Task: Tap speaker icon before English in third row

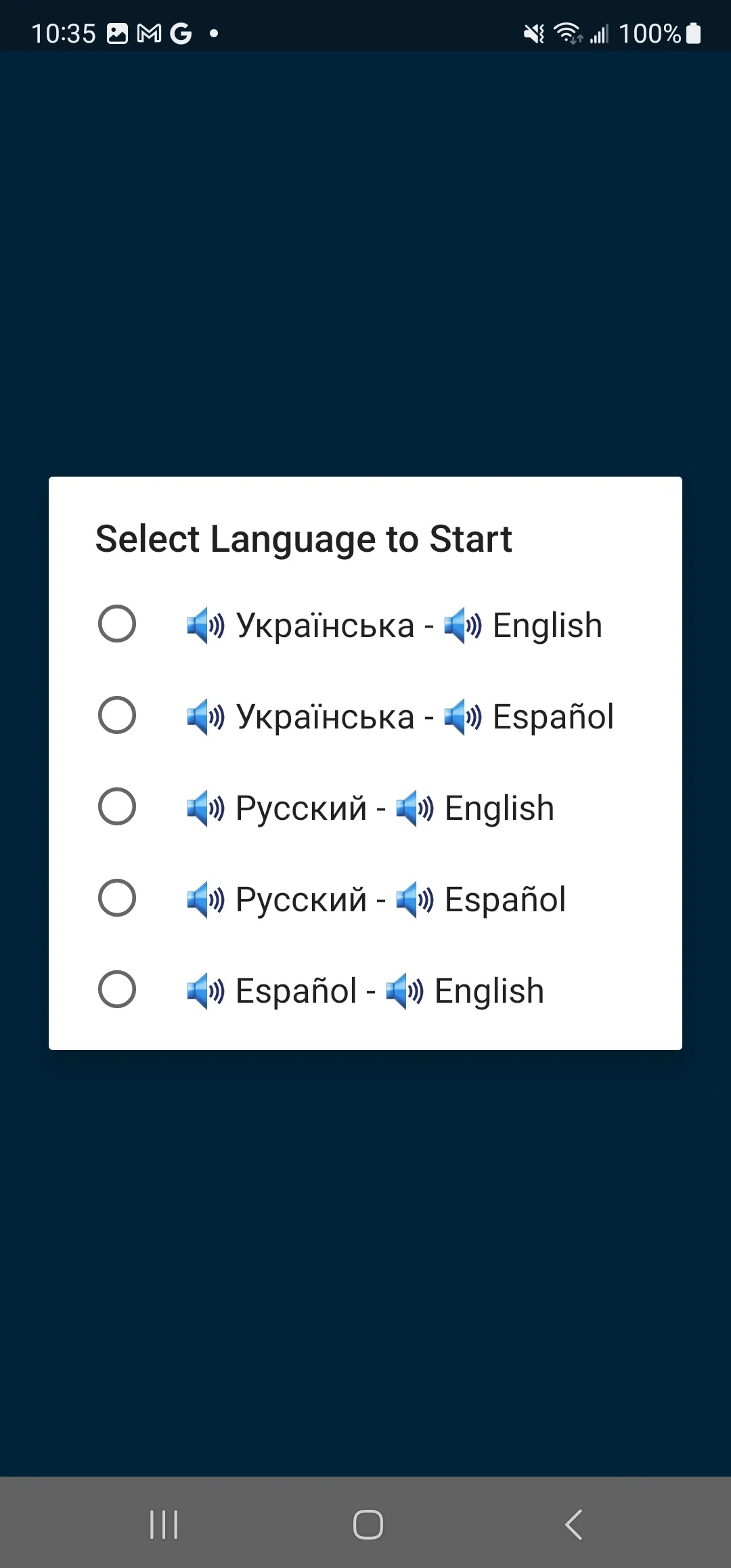Action: [415, 808]
